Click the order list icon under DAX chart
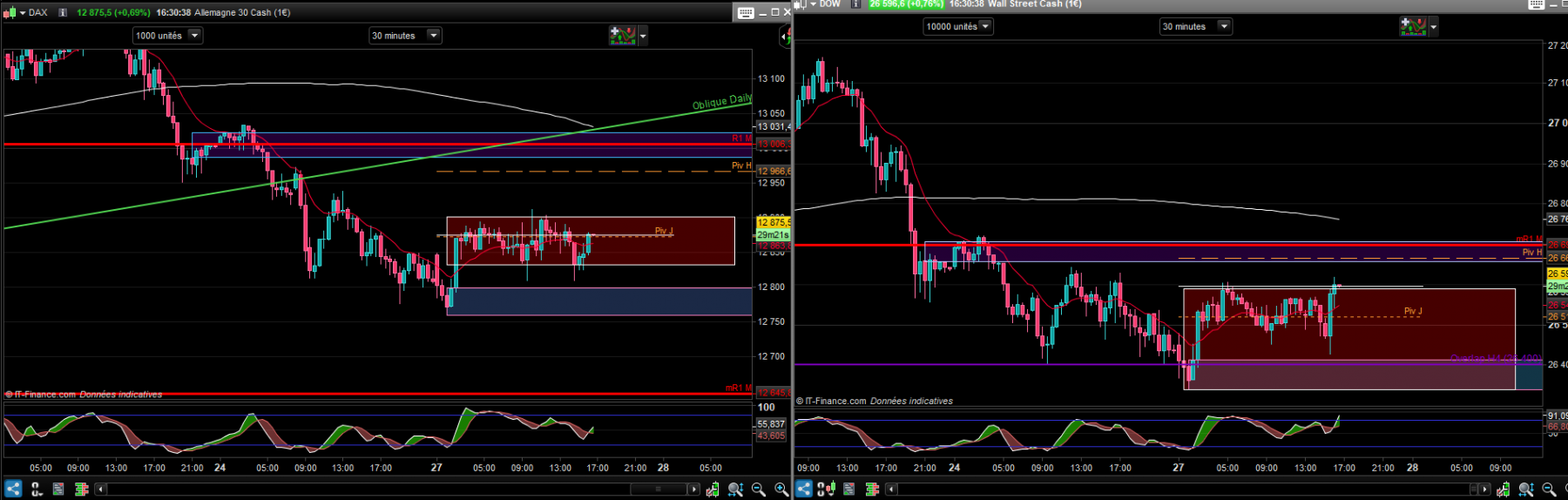1568x500 pixels. (x=58, y=489)
